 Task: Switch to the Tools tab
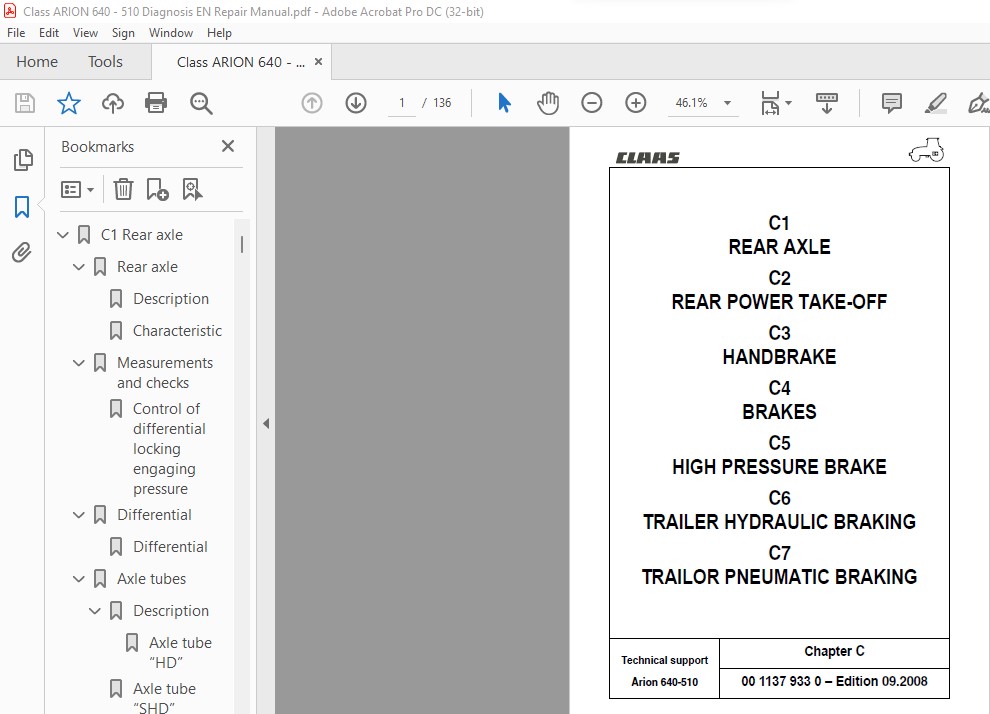[x=105, y=62]
